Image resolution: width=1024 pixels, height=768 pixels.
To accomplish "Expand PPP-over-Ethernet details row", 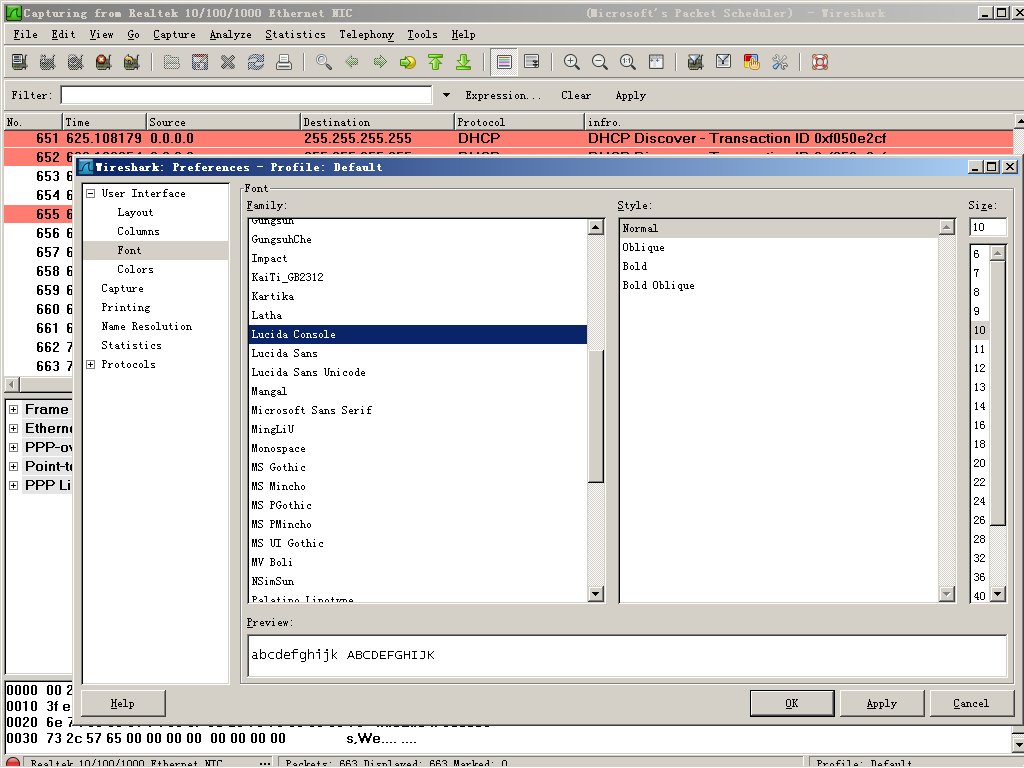I will pos(13,447).
